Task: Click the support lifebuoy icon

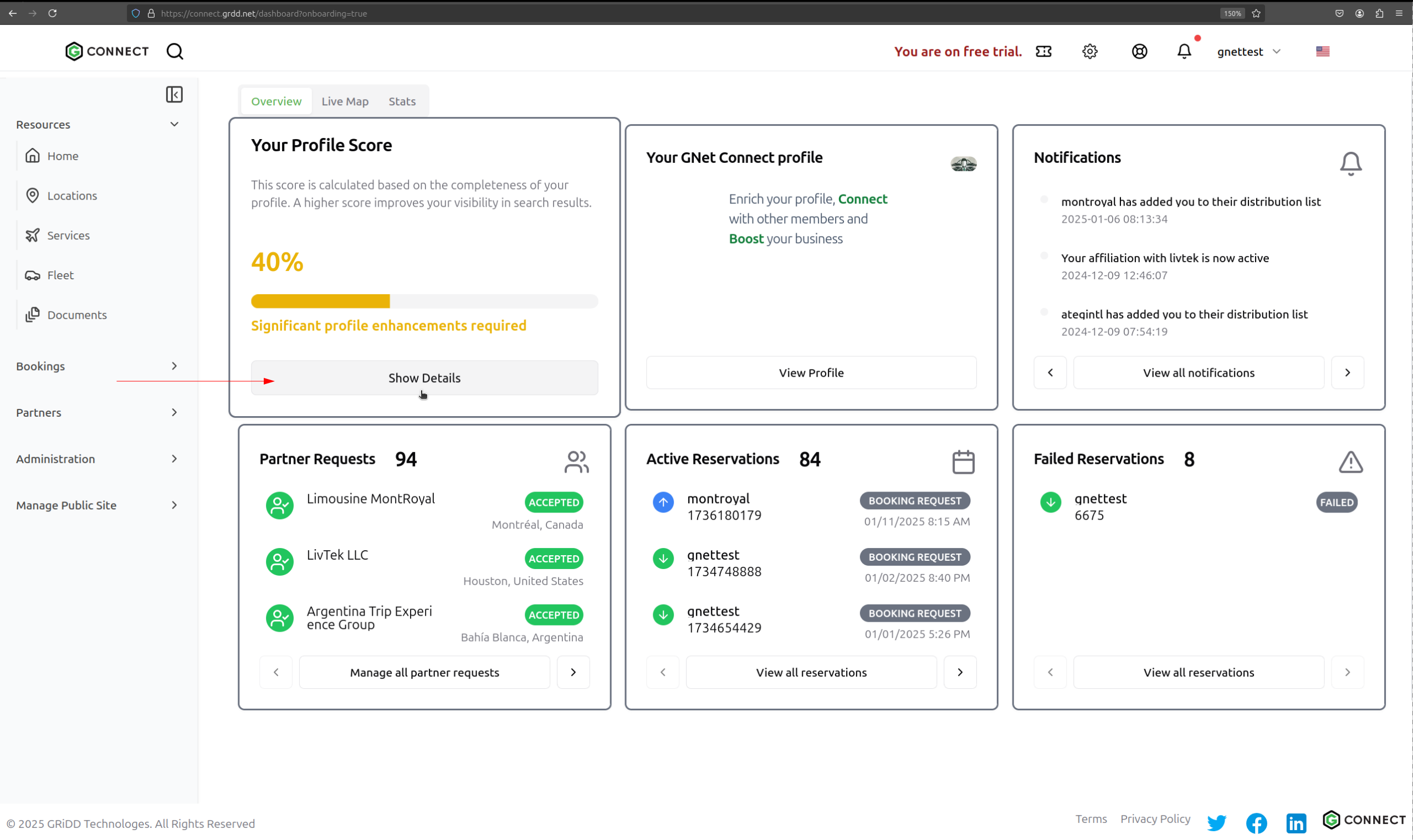Action: point(1139,52)
